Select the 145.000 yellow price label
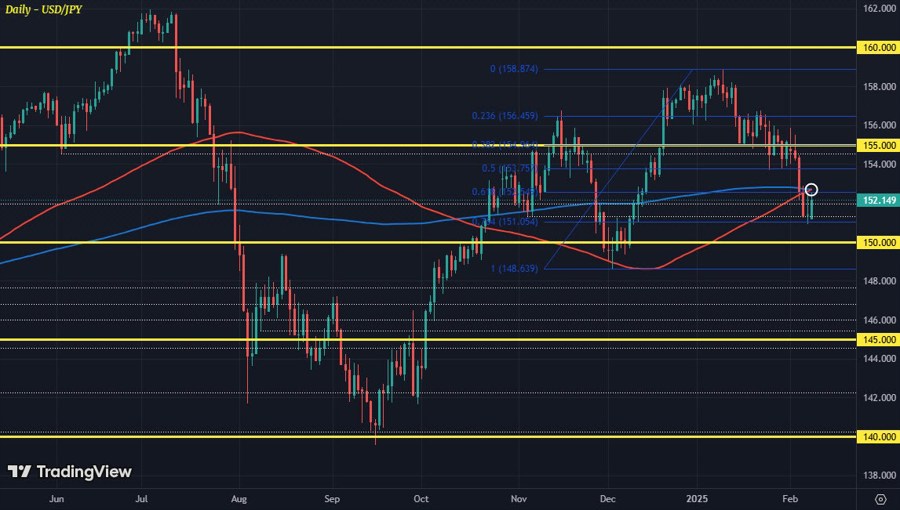 [878, 340]
